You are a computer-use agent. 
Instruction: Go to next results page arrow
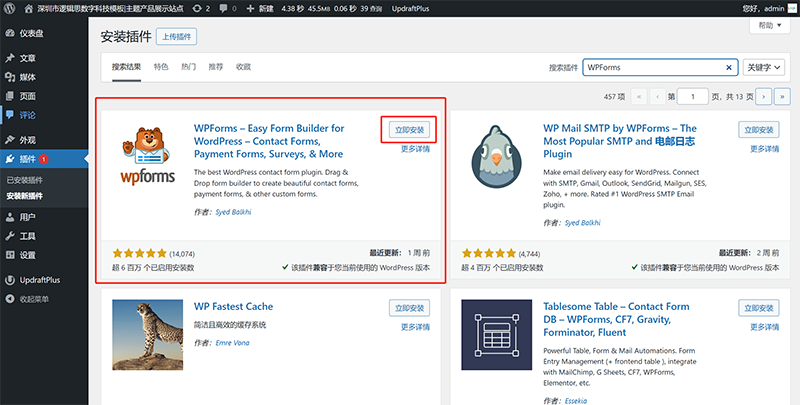coord(763,96)
